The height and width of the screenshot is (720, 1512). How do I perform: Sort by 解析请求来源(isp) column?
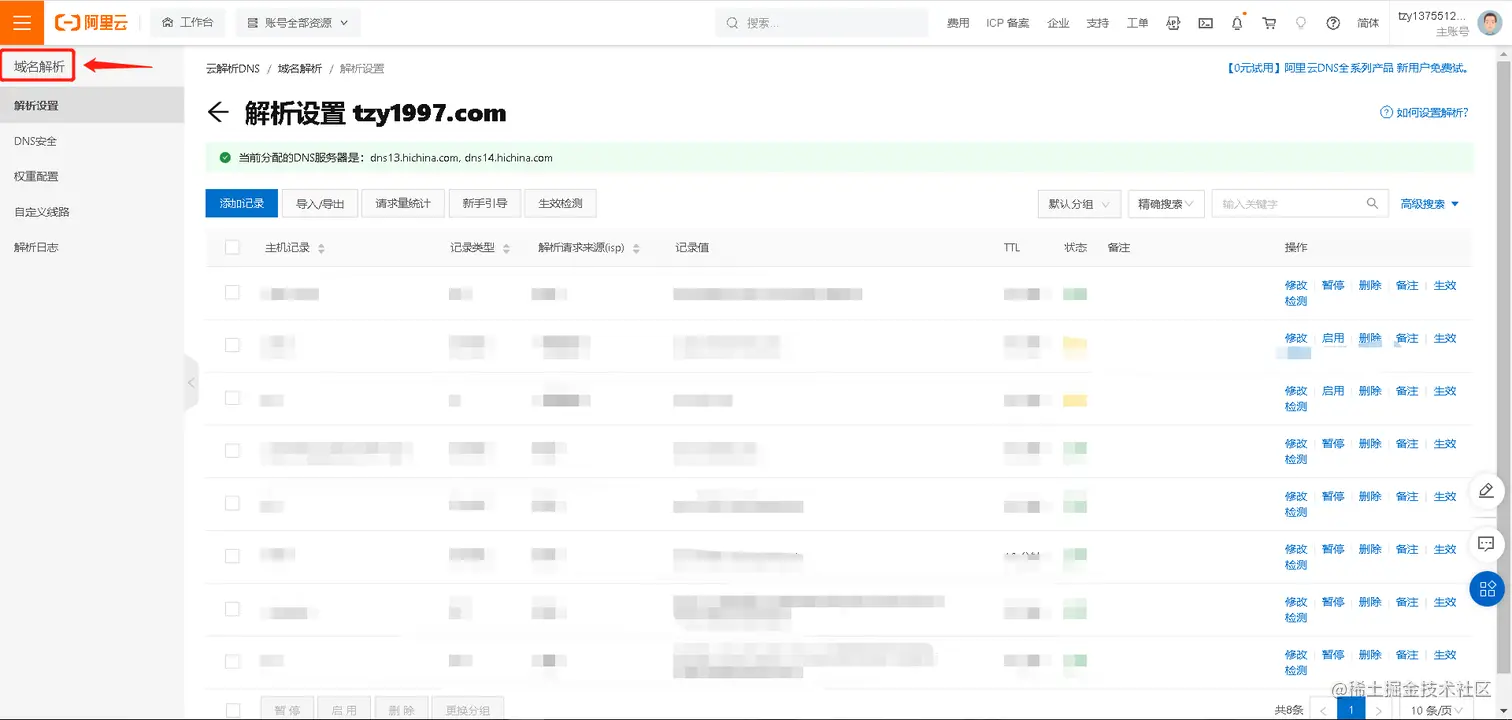coord(636,248)
